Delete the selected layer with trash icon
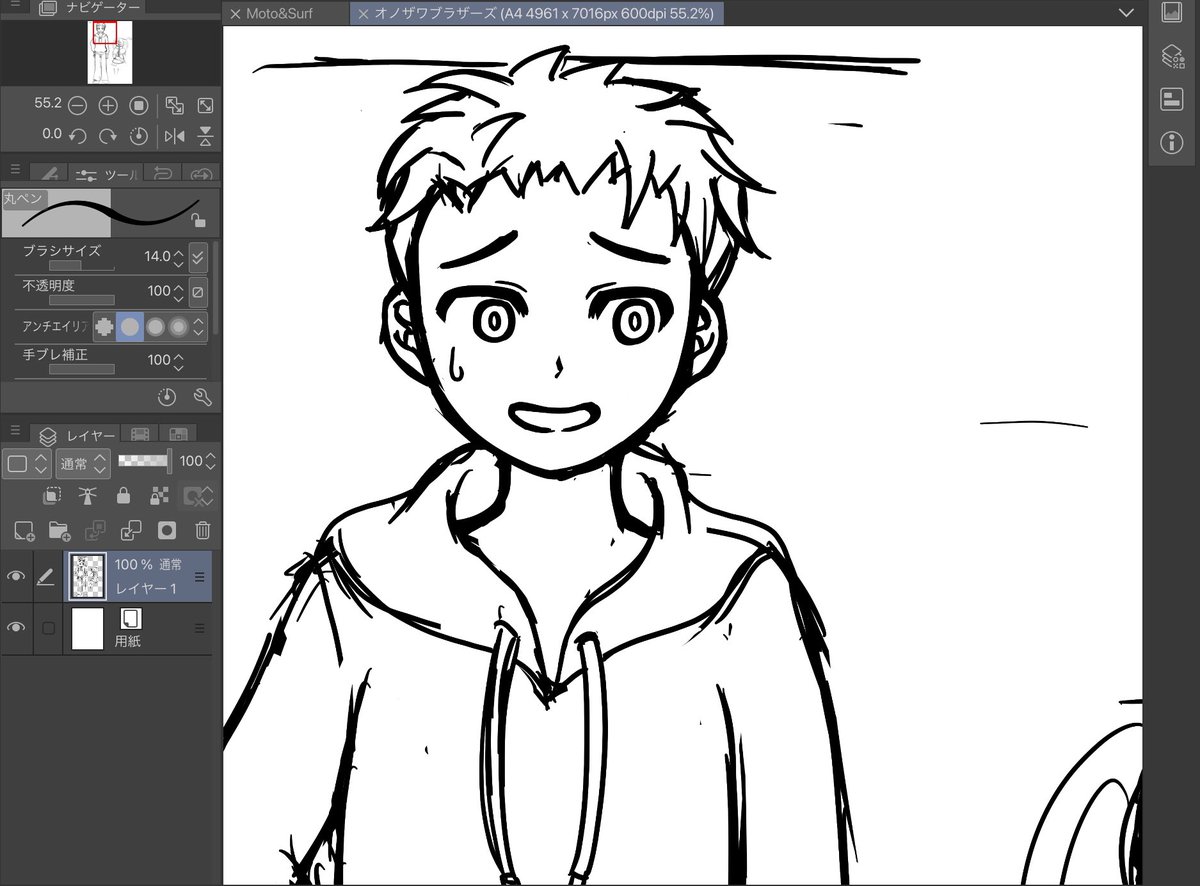The height and width of the screenshot is (886, 1200). (202, 529)
